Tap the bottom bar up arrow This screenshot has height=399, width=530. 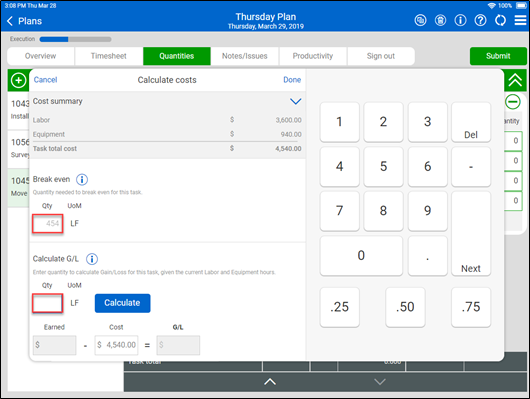pyautogui.click(x=270, y=382)
